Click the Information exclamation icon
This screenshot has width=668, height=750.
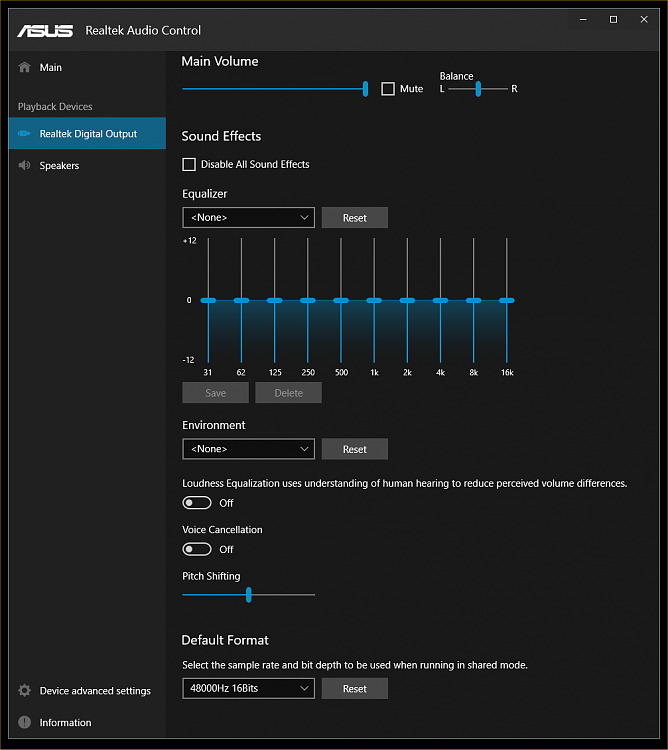24,722
